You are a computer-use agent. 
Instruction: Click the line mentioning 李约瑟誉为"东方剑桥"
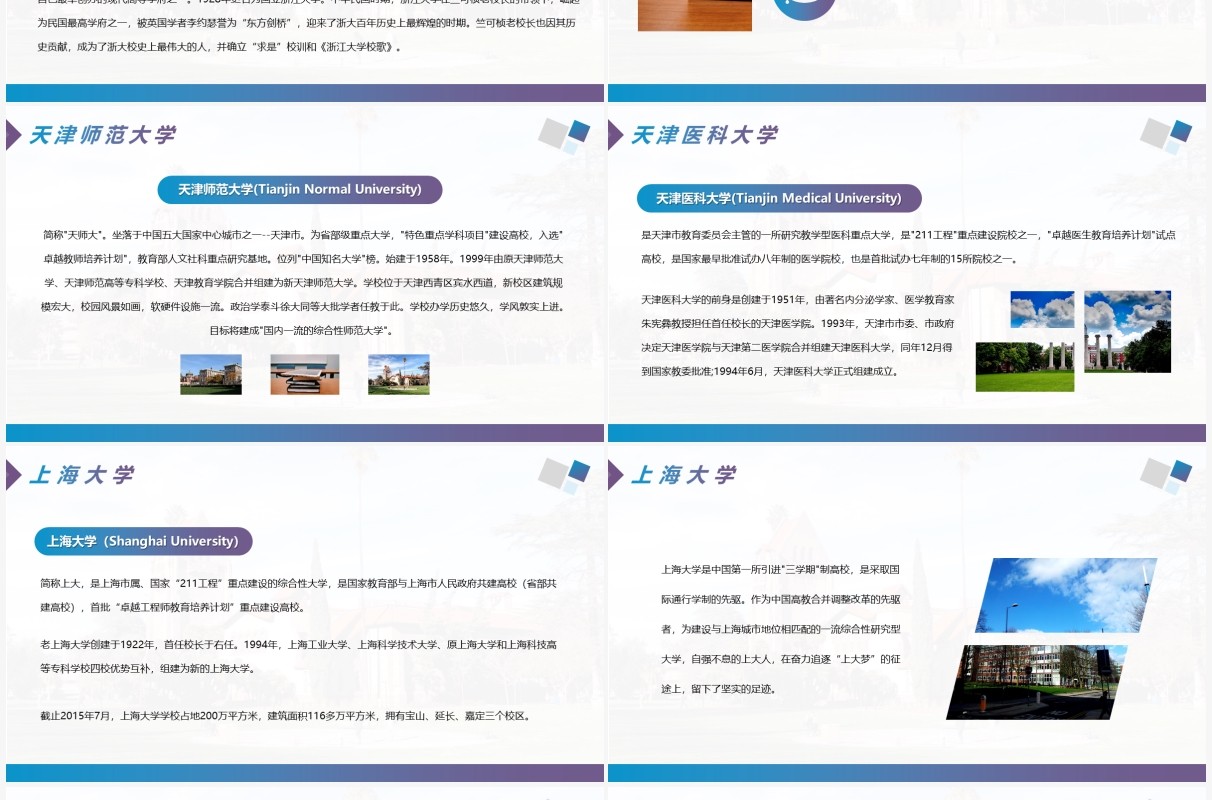[308, 22]
